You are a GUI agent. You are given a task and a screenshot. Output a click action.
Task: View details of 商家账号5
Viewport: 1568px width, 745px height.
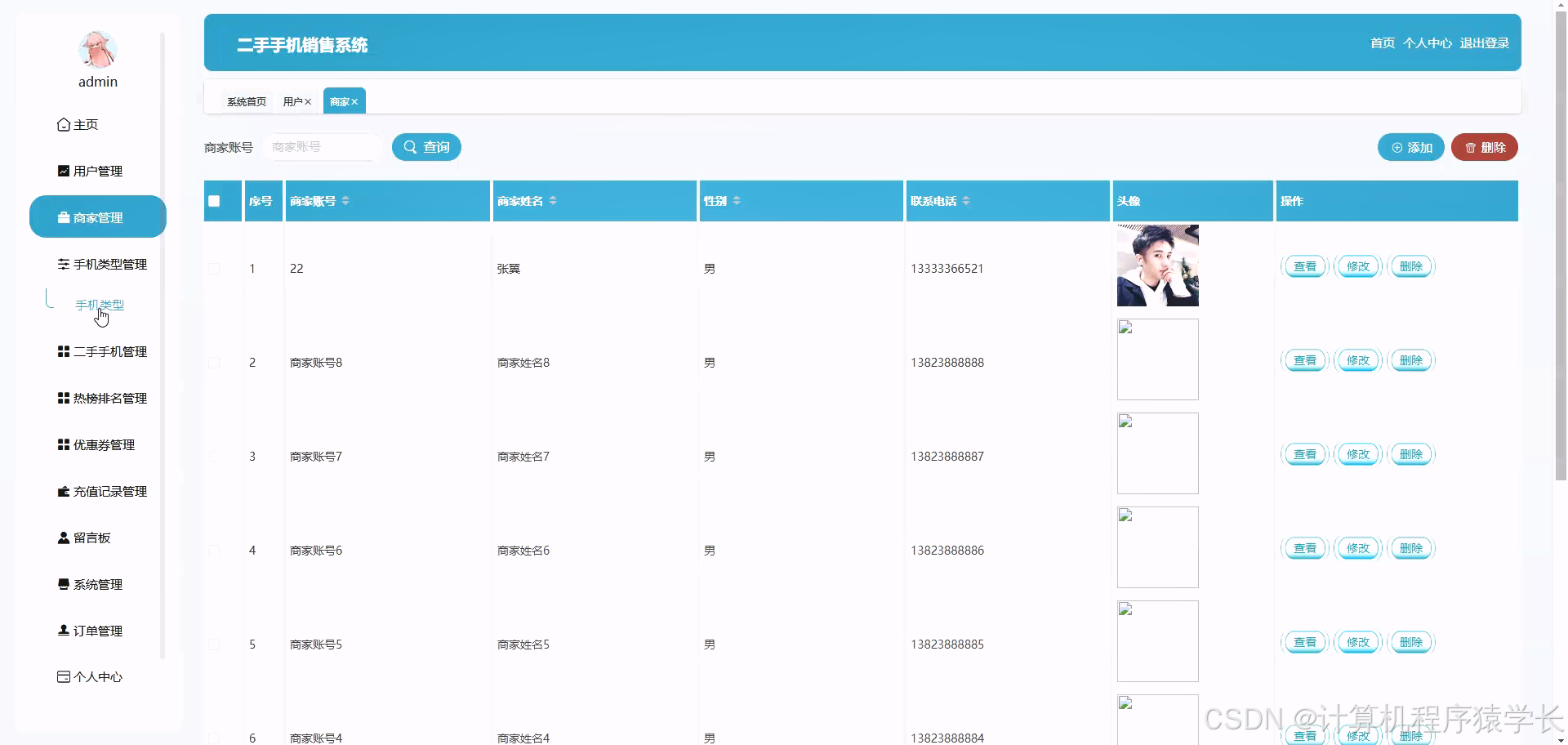(x=1305, y=642)
